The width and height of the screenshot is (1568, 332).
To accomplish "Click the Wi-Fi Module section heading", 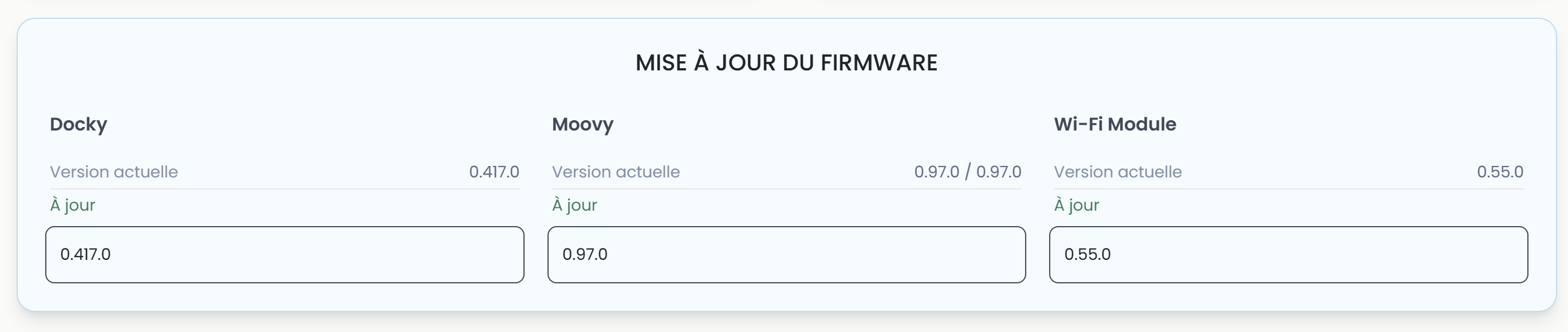I will (x=1114, y=124).
